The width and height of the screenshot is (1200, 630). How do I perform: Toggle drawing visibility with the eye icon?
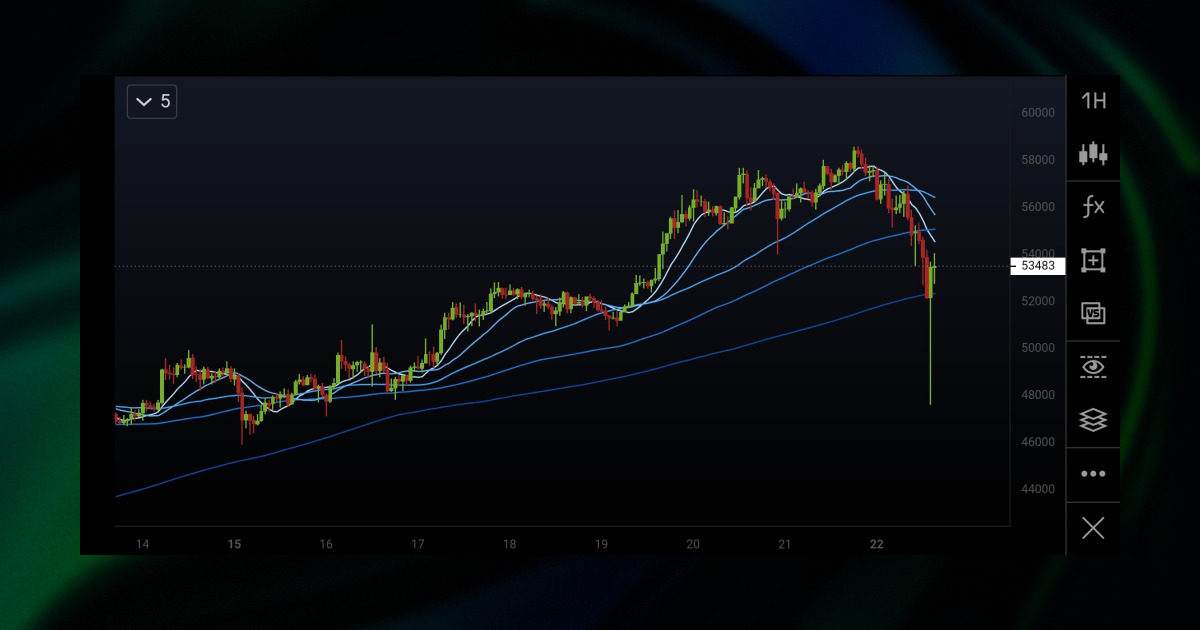(1093, 366)
